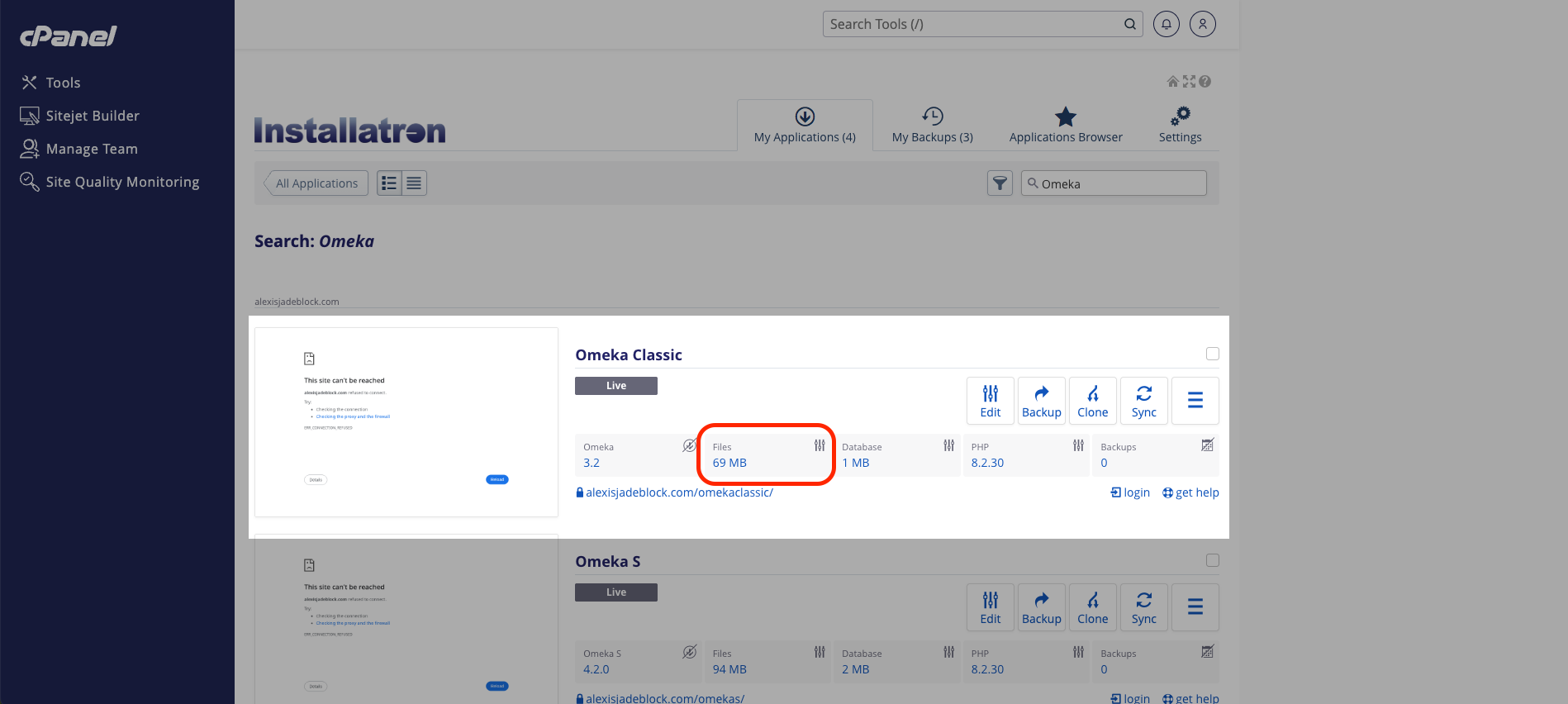Click Sync for Omeka Classic
1568x704 pixels.
pyautogui.click(x=1144, y=401)
